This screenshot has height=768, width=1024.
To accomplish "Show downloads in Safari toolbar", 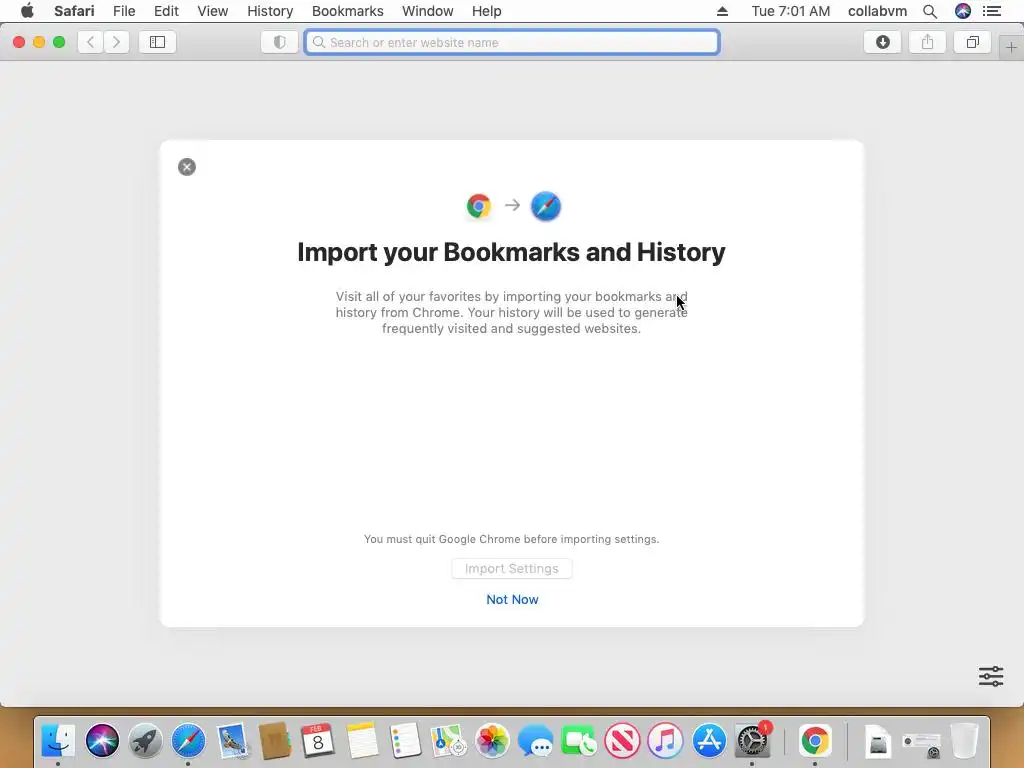I will pyautogui.click(x=883, y=42).
